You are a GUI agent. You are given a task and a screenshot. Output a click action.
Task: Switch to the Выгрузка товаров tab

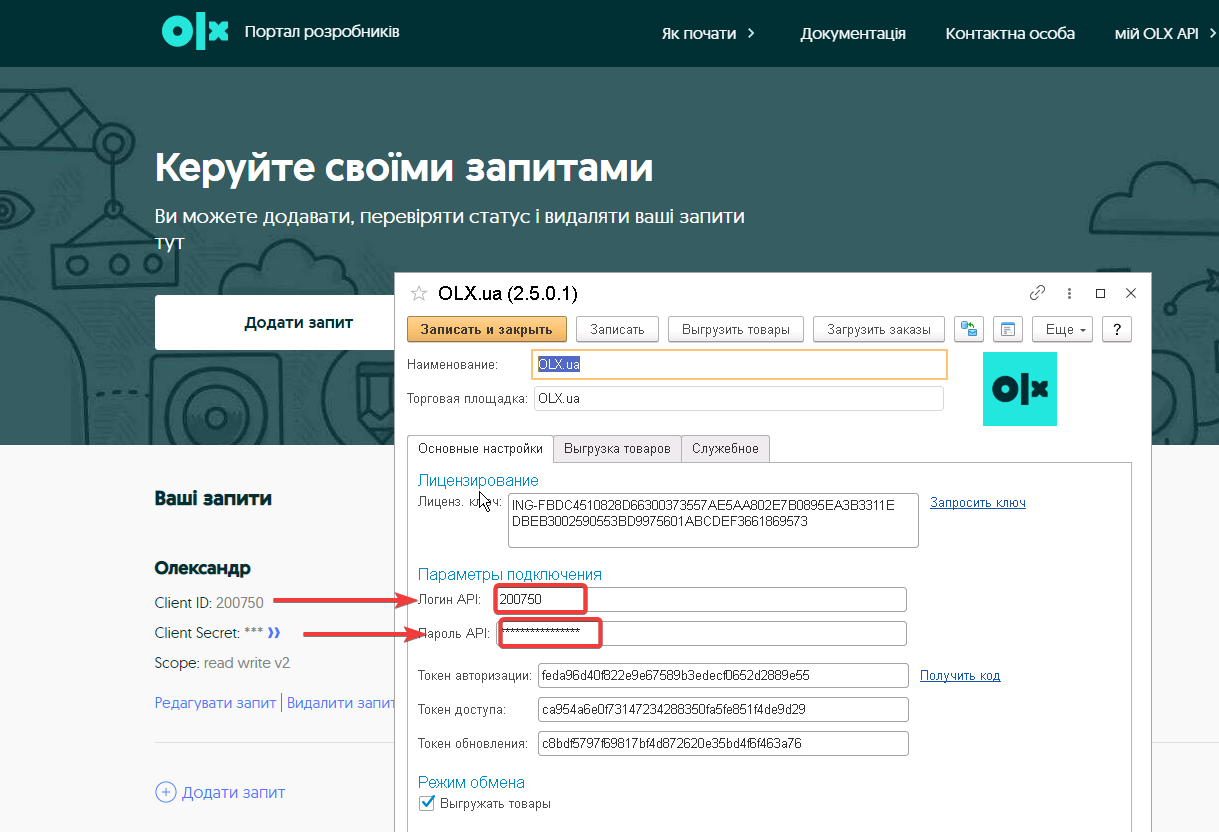pos(617,448)
